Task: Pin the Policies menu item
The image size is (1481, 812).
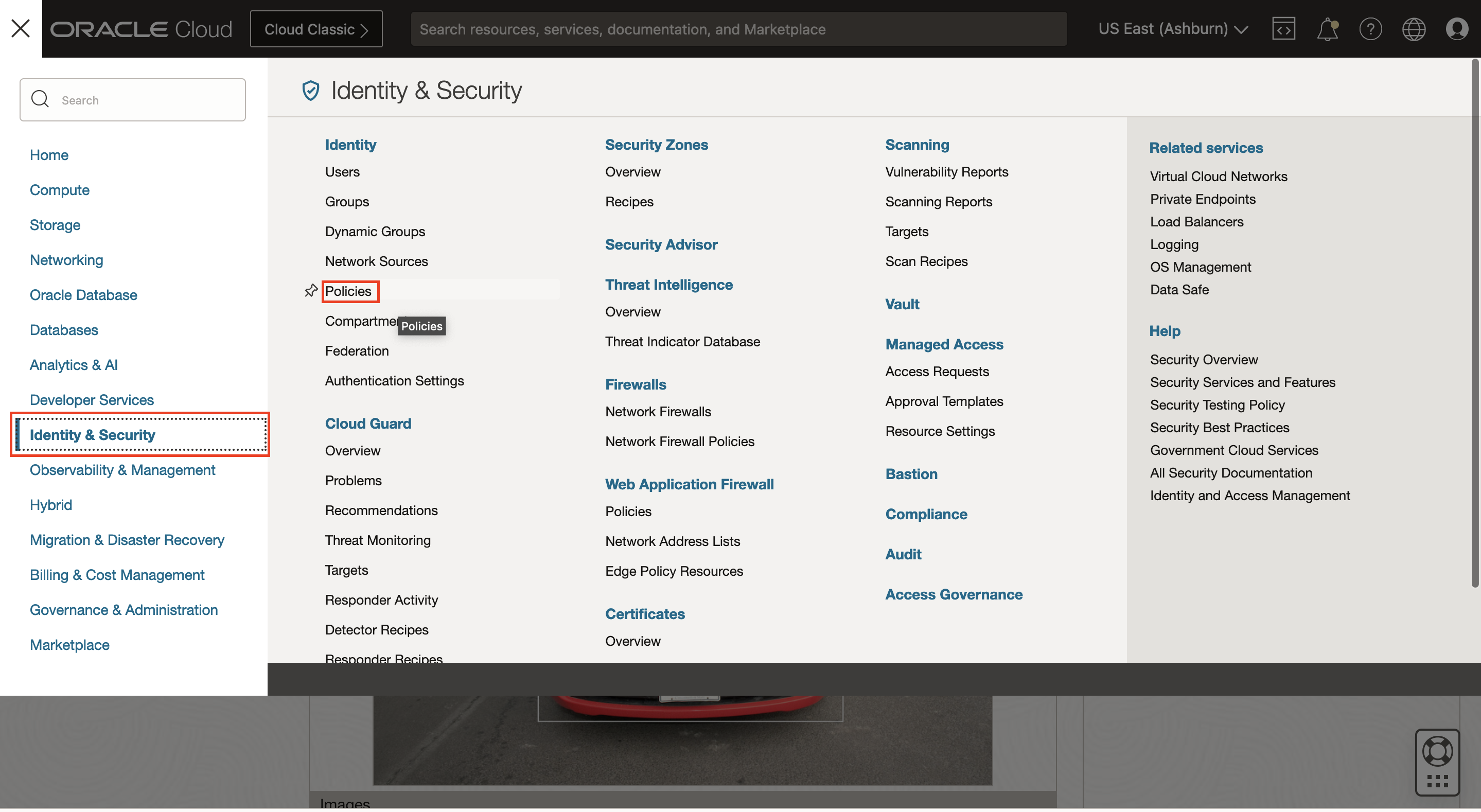Action: (311, 291)
